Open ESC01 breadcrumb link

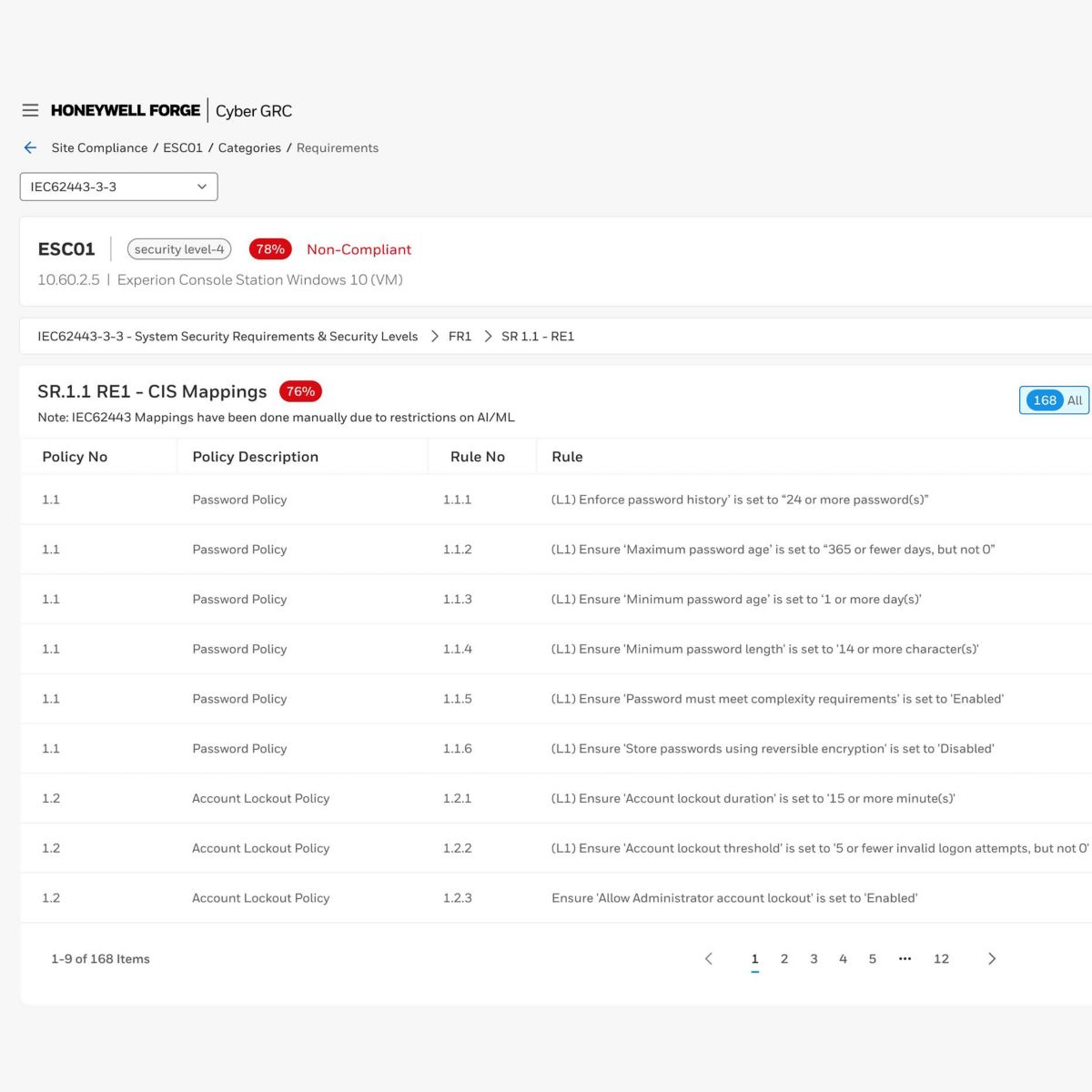coord(183,147)
